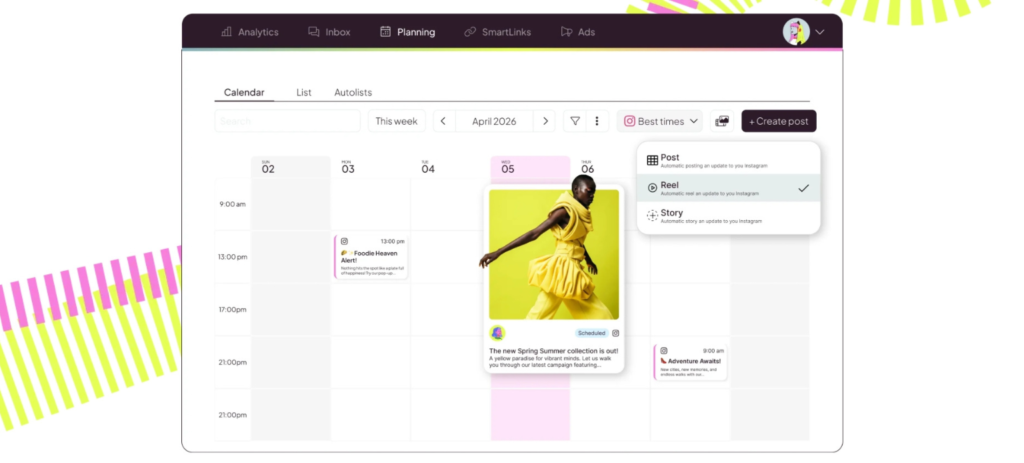Click the Create post button
This screenshot has width=1024, height=463.
tap(778, 121)
